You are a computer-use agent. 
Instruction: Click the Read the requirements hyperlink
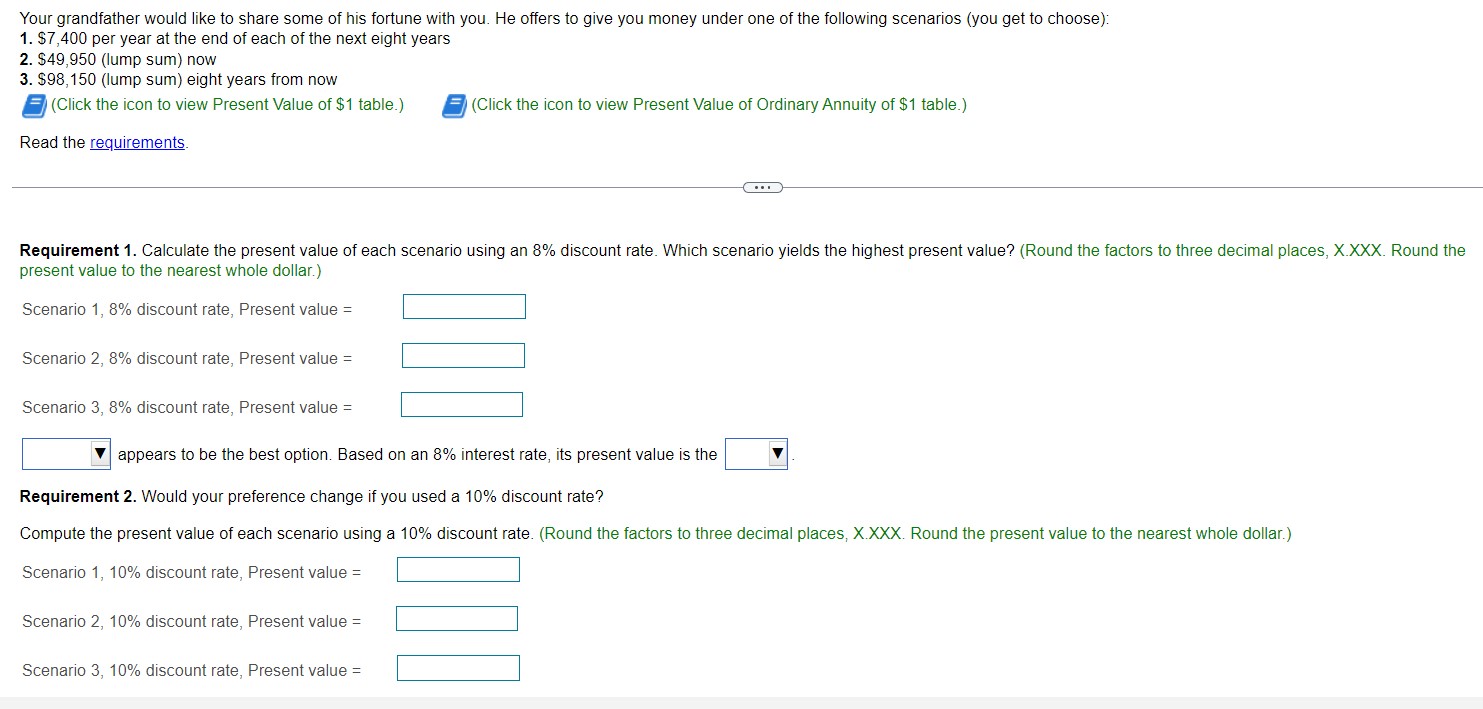pos(137,142)
